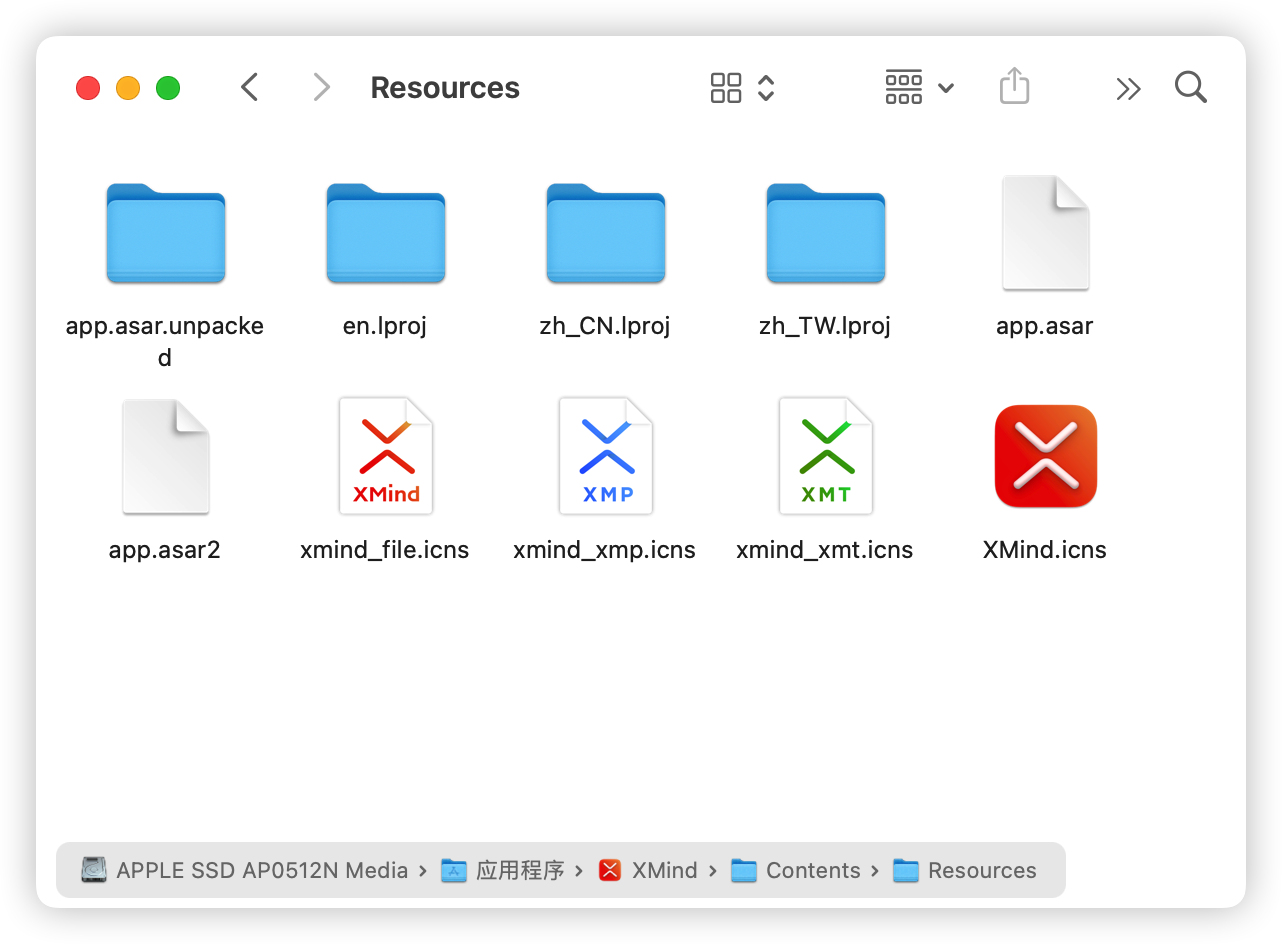Open the zh_TW.lproj folder
Screen dimensions: 1282x944
tap(825, 232)
